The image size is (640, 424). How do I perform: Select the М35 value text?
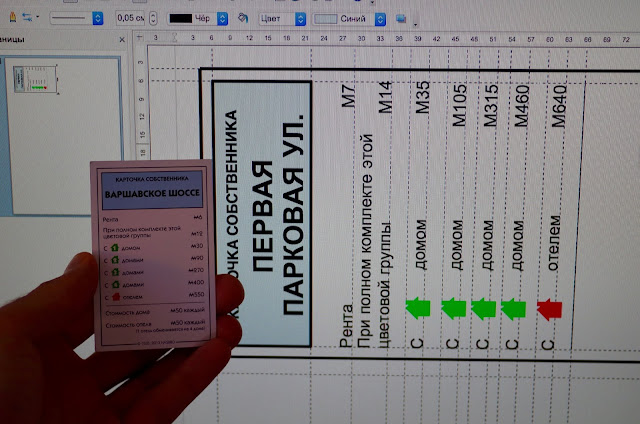tap(422, 97)
